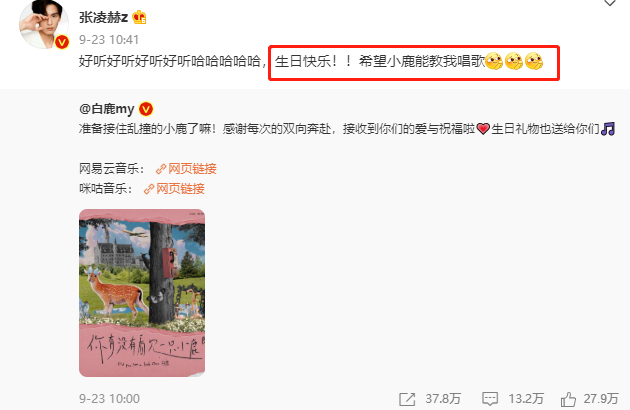
Task: Open the @白鹿my profile link
Action: (x=106, y=109)
